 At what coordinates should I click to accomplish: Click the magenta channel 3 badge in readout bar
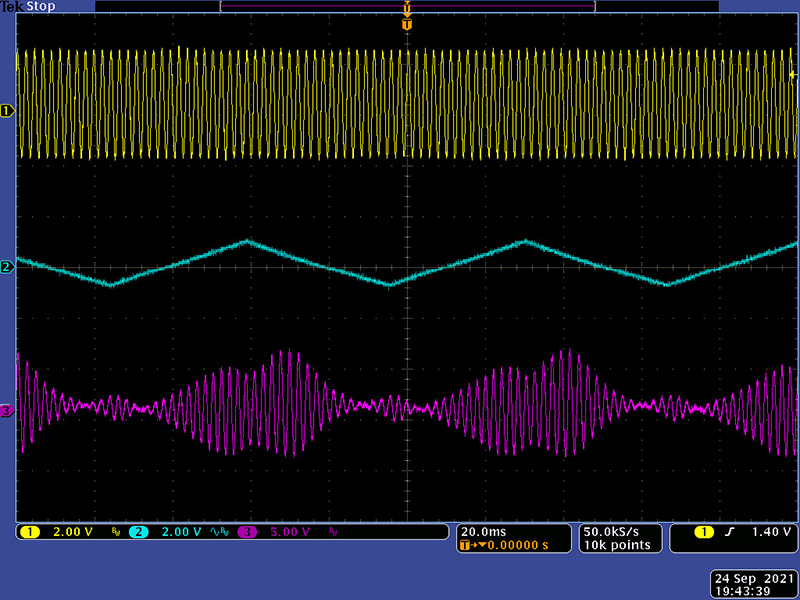(x=246, y=531)
